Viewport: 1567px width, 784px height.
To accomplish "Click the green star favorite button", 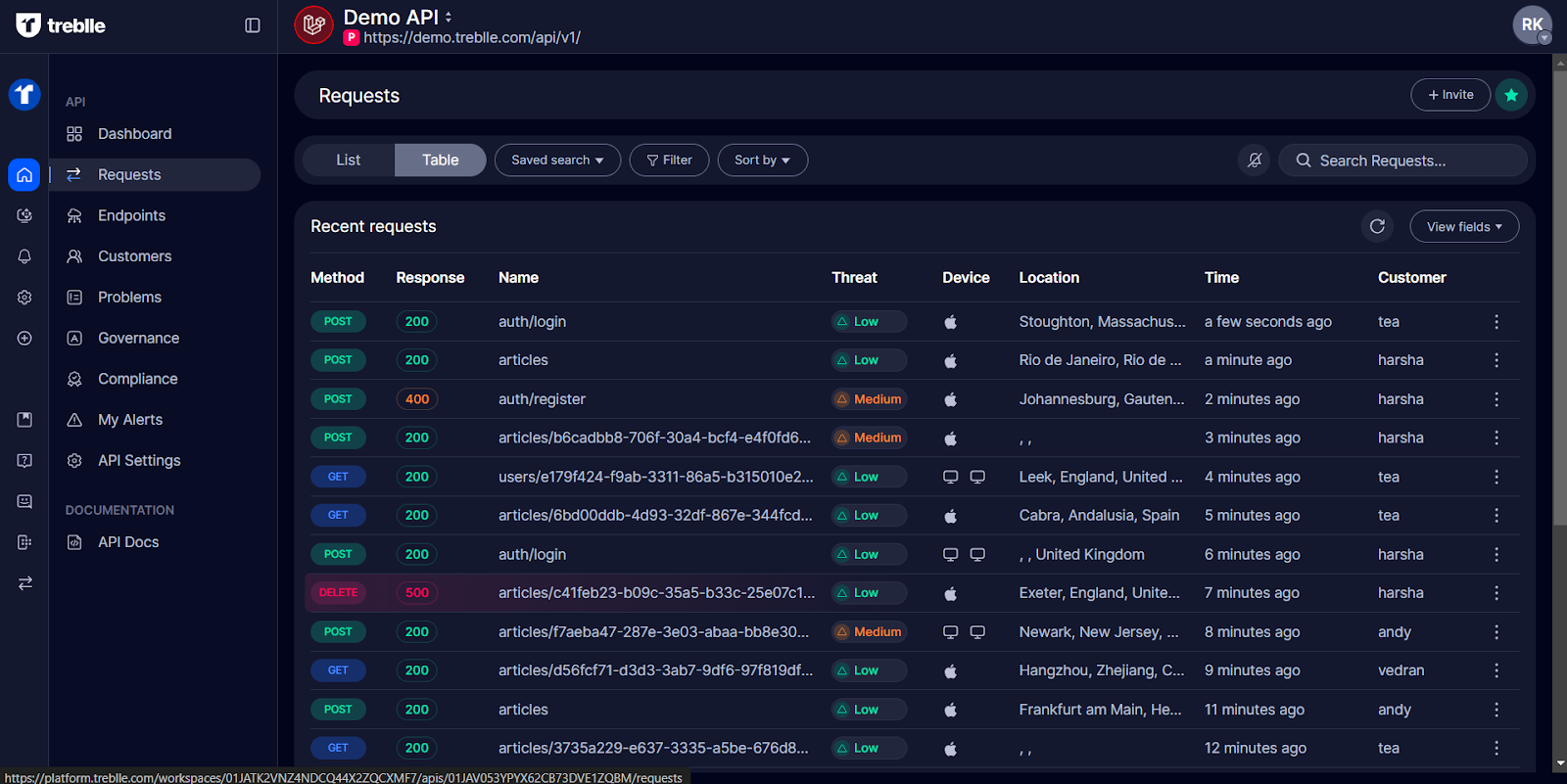I will click(1511, 95).
